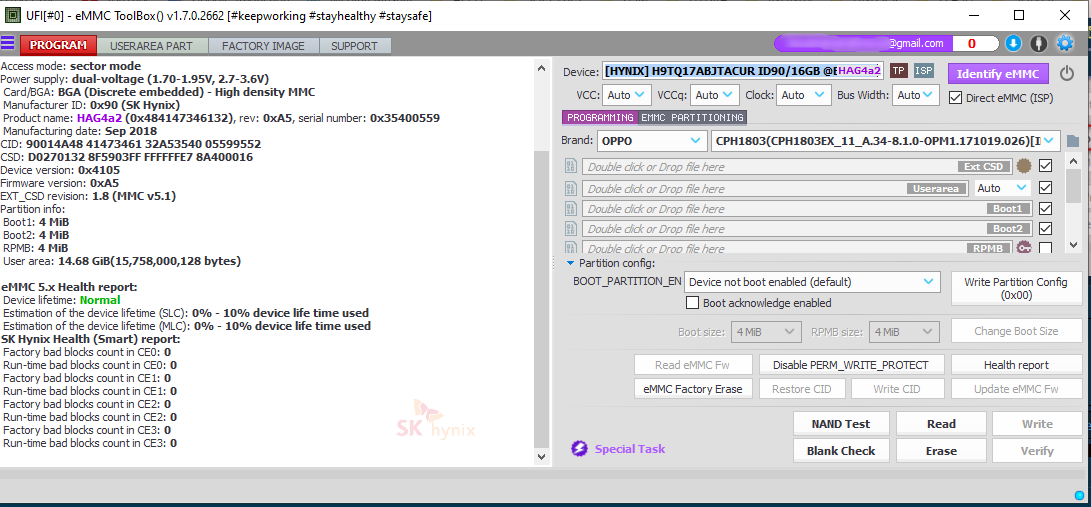Open the CPH1803 model dropdown
The width and height of the screenshot is (1091, 507).
pos(886,141)
